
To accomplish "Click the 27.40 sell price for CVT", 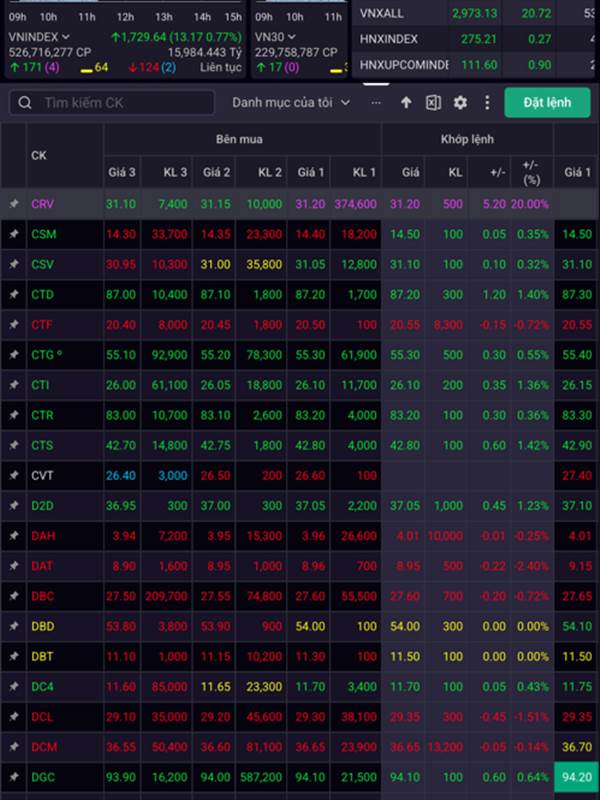I will pyautogui.click(x=577, y=476).
